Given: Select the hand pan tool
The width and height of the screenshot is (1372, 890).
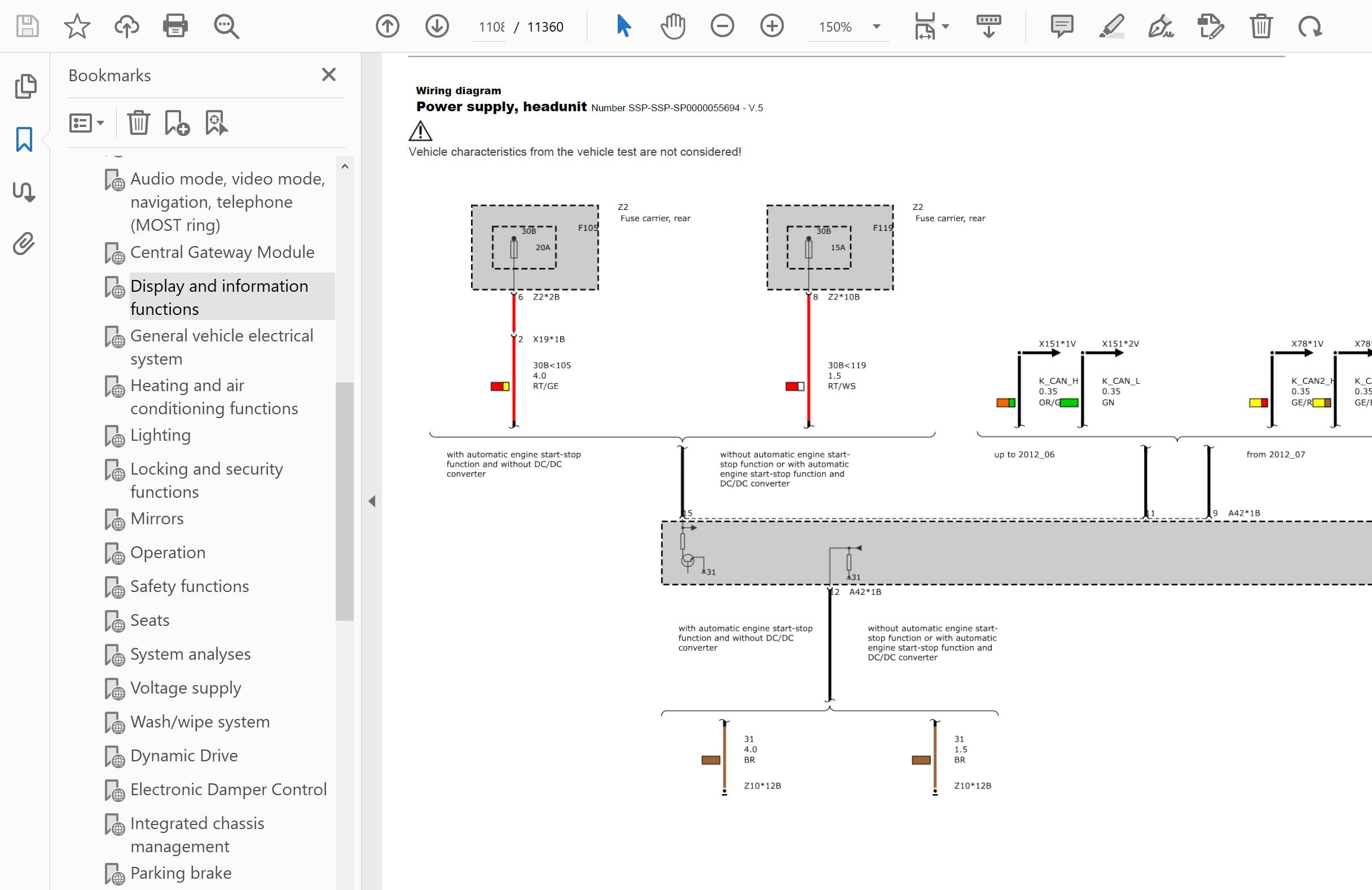Looking at the screenshot, I should point(672,27).
